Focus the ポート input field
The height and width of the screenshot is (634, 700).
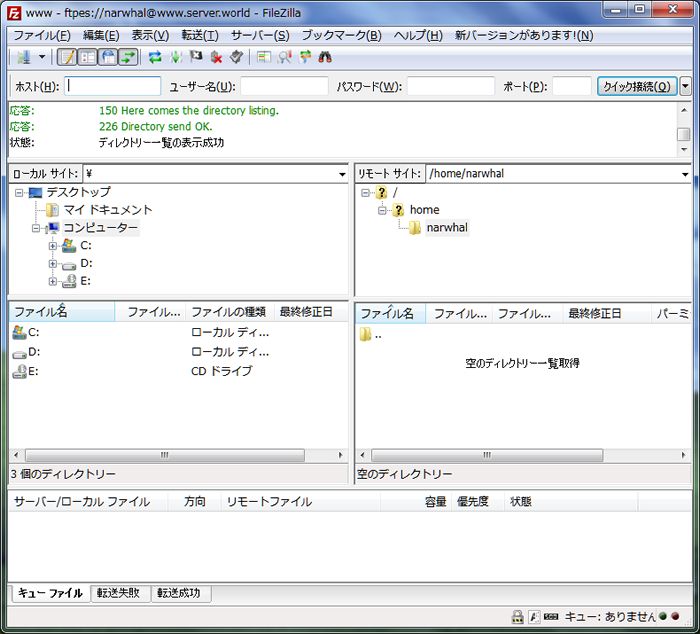(x=572, y=86)
